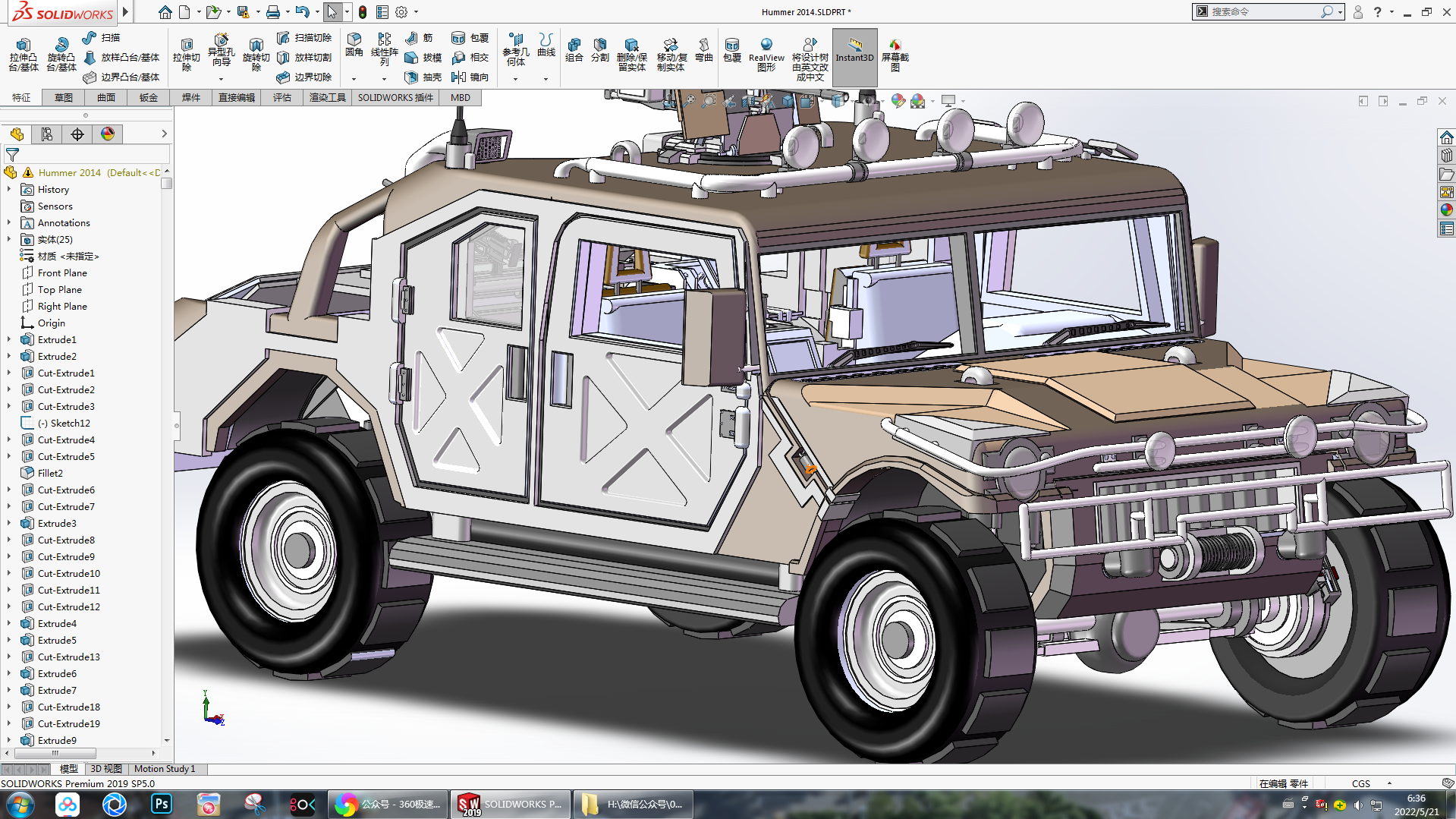Click the Move/Copy Bodies tool

[671, 54]
